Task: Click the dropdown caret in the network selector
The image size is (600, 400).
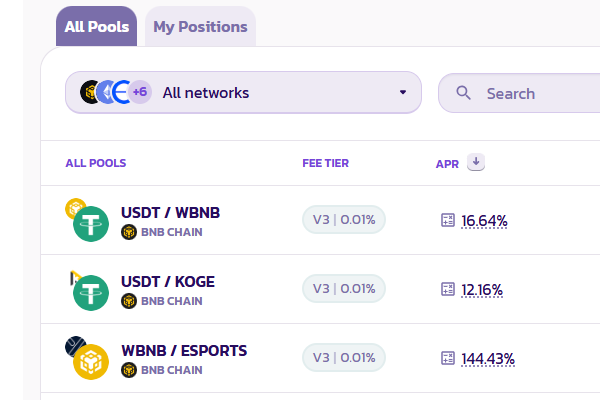Action: coord(403,93)
